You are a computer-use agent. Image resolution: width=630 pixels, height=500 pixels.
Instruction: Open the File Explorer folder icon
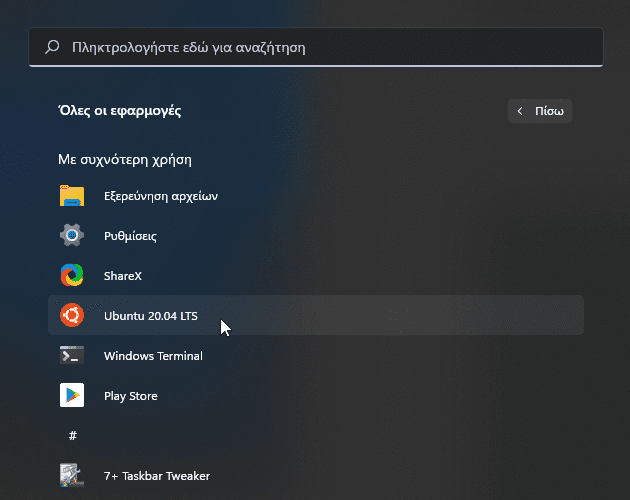pyautogui.click(x=72, y=196)
